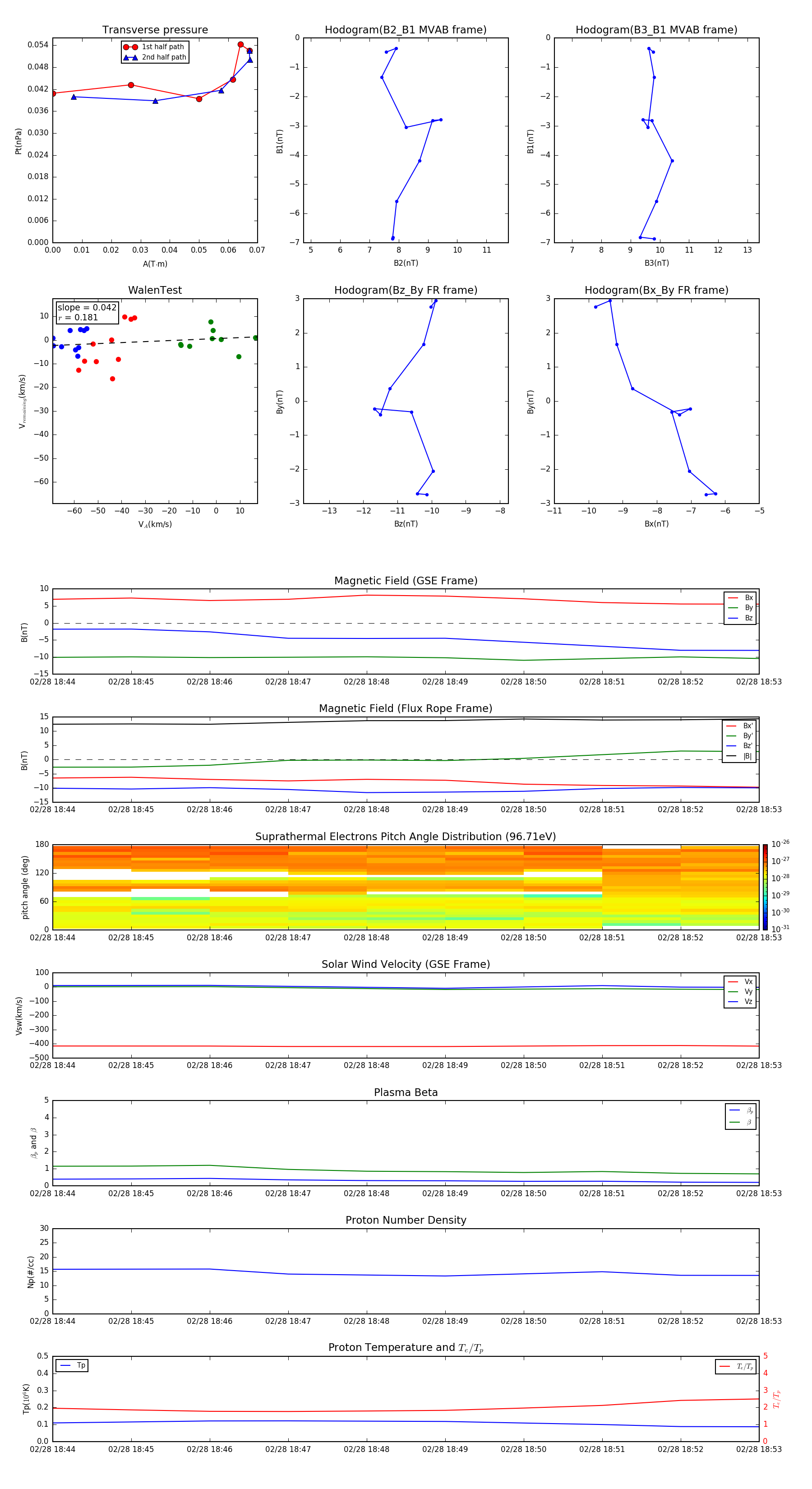The width and height of the screenshot is (812, 1489).
Task: Click the "Hodogram(B3_B1 MVAB frame)" title
Action: coord(656,30)
